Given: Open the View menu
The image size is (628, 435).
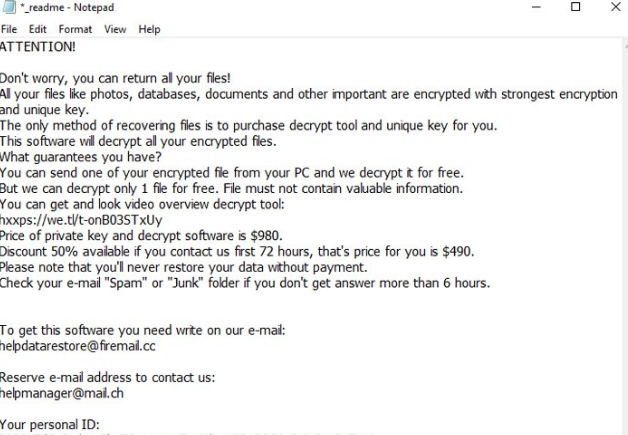Looking at the screenshot, I should 115,30.
